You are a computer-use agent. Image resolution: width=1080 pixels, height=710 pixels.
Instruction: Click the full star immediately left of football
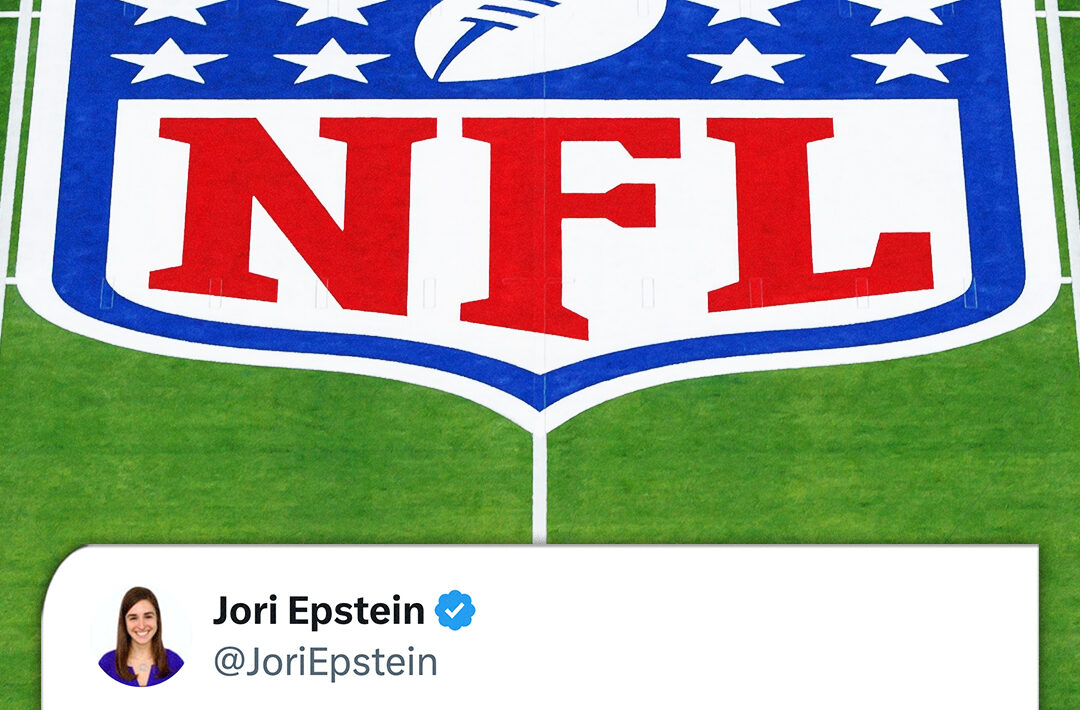[332, 61]
